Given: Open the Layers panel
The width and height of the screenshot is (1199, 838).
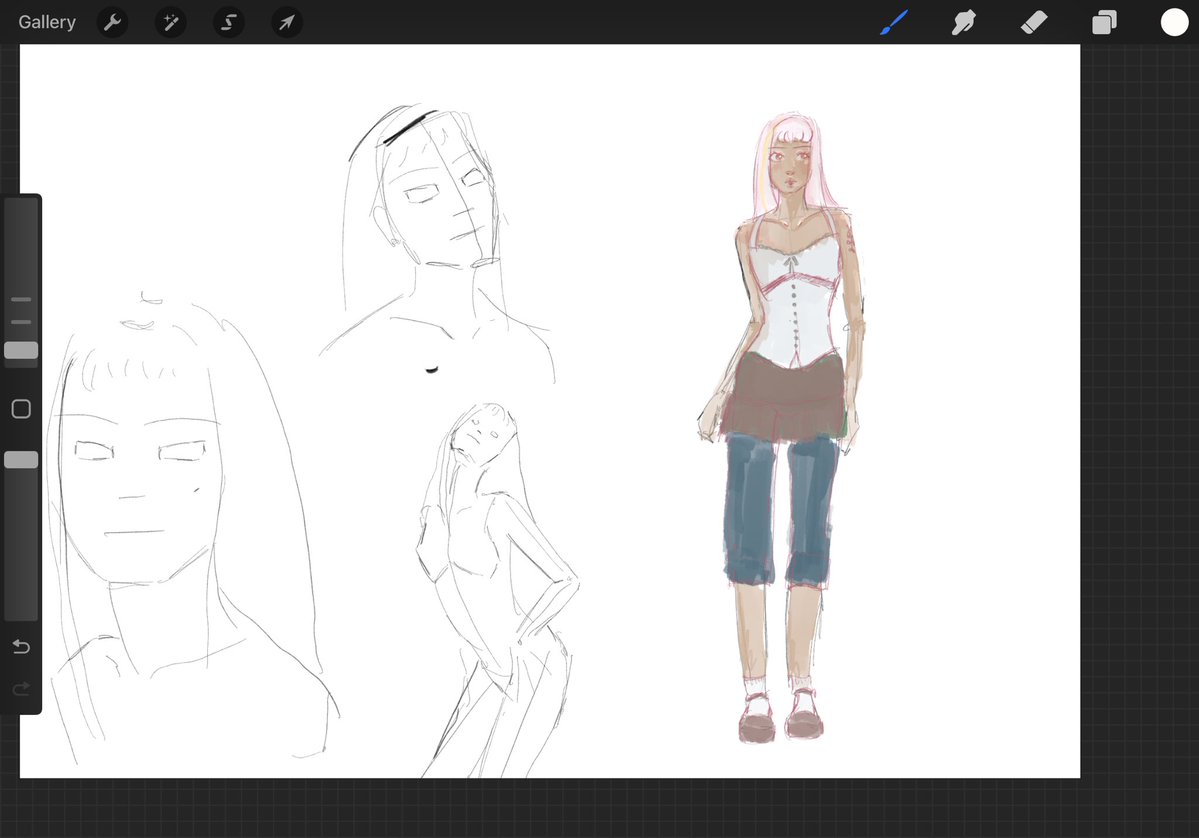Looking at the screenshot, I should point(1104,22).
